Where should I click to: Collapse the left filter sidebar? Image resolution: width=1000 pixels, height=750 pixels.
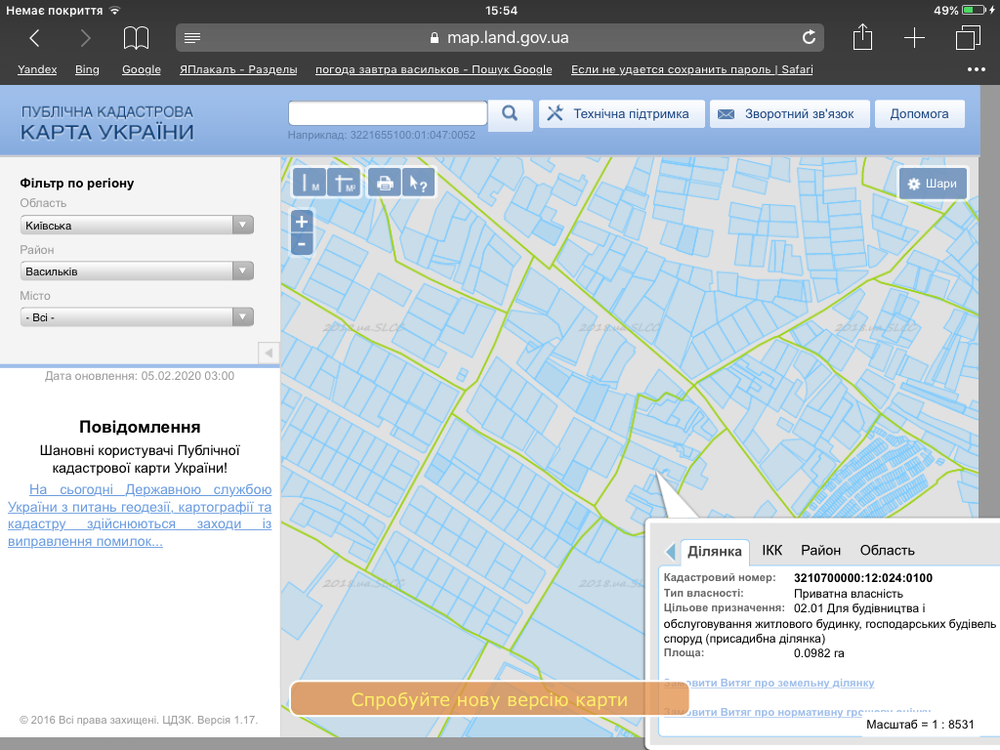click(267, 353)
